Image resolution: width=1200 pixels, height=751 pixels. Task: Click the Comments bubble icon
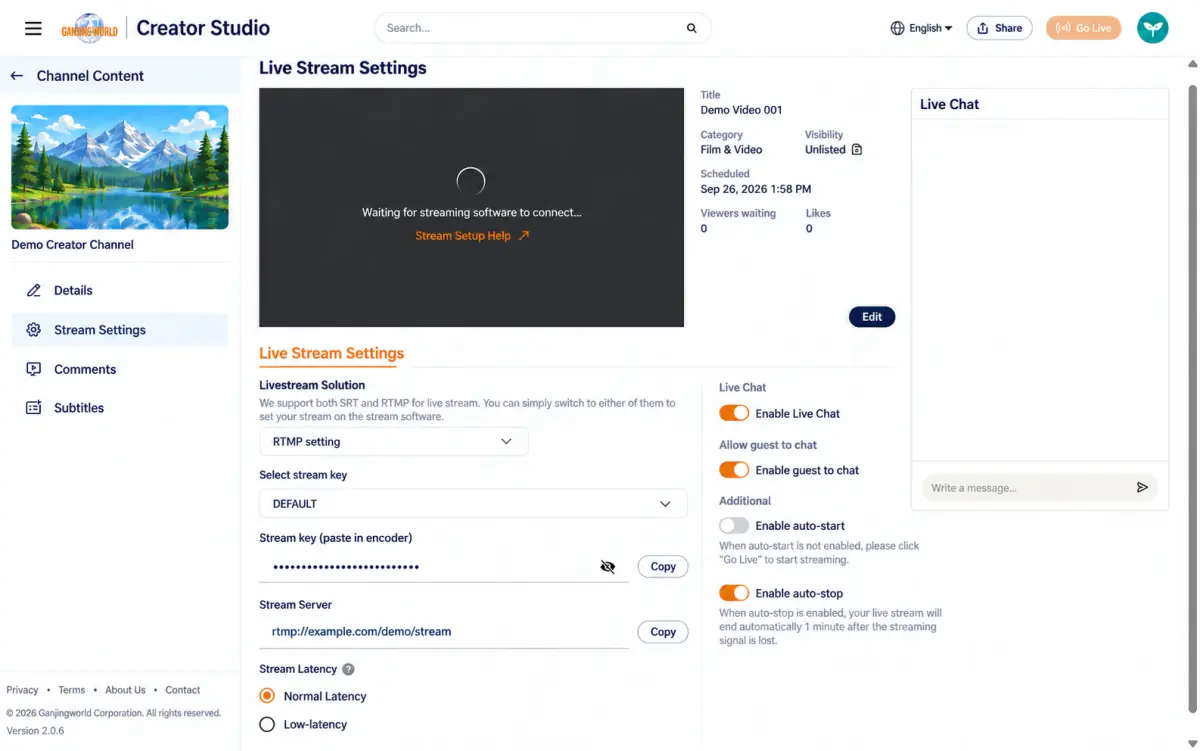click(x=34, y=369)
